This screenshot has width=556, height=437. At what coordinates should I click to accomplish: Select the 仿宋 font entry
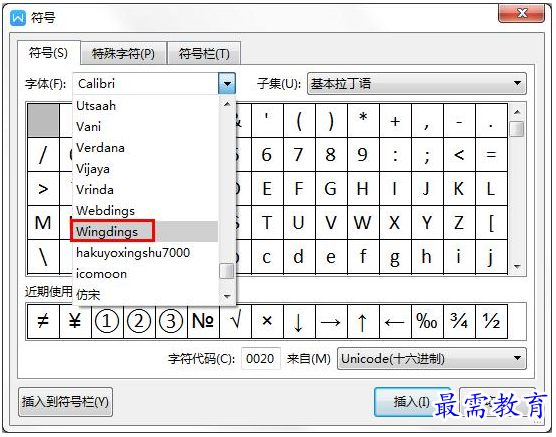(145, 294)
